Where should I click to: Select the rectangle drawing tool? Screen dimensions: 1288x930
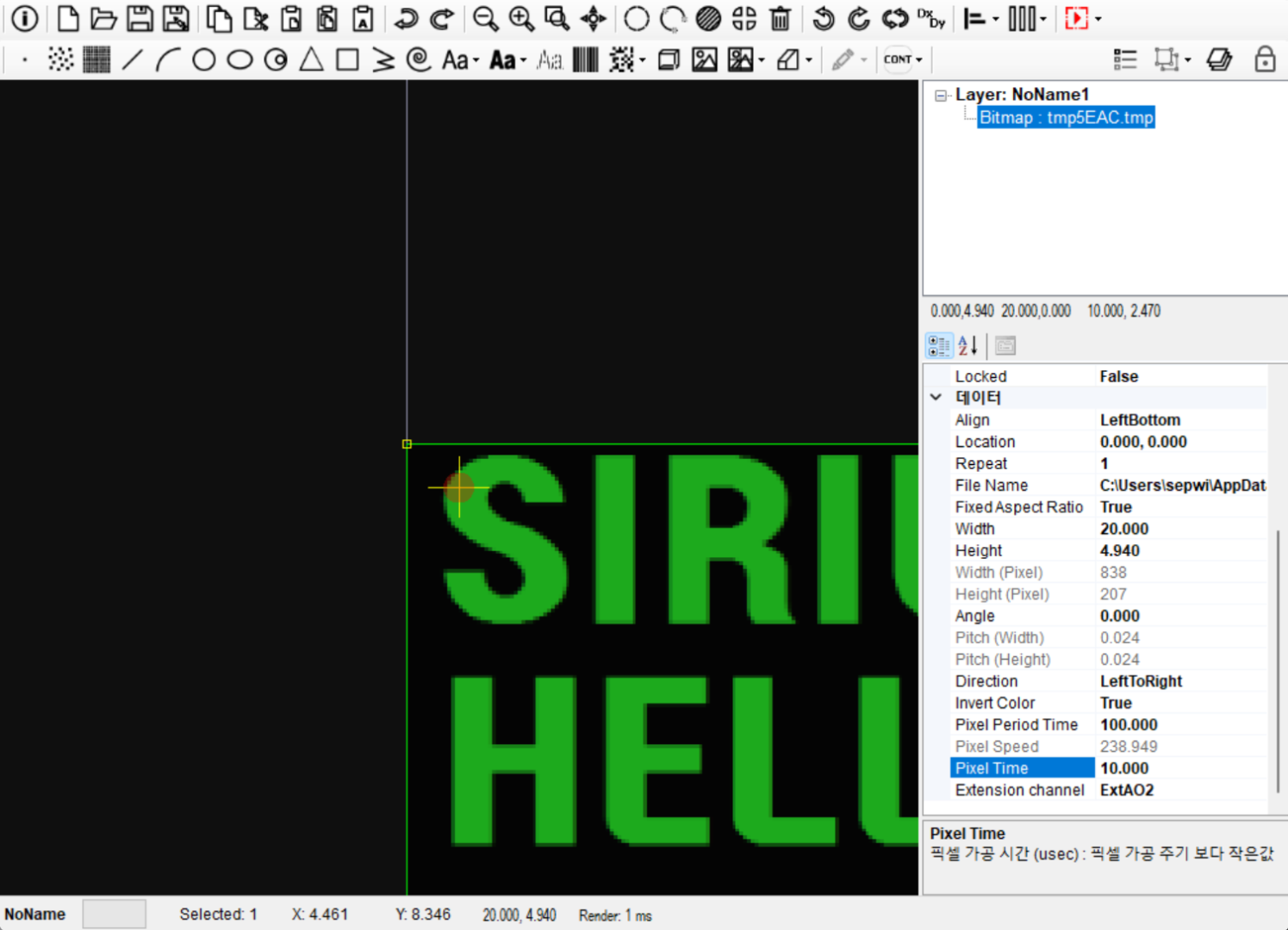pos(347,59)
